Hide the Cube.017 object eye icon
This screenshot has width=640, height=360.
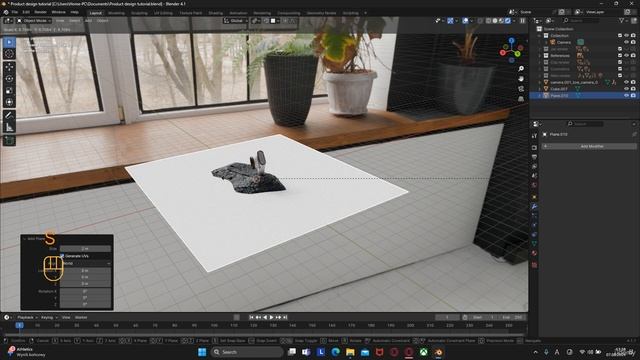[627, 89]
